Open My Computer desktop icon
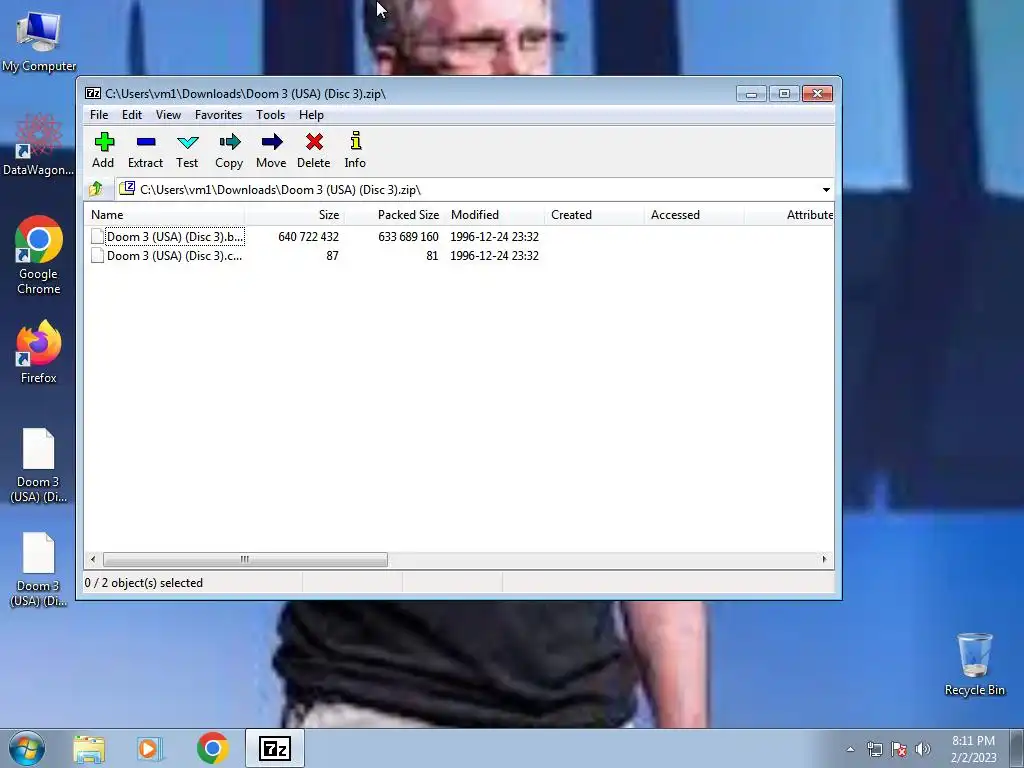 [x=39, y=41]
